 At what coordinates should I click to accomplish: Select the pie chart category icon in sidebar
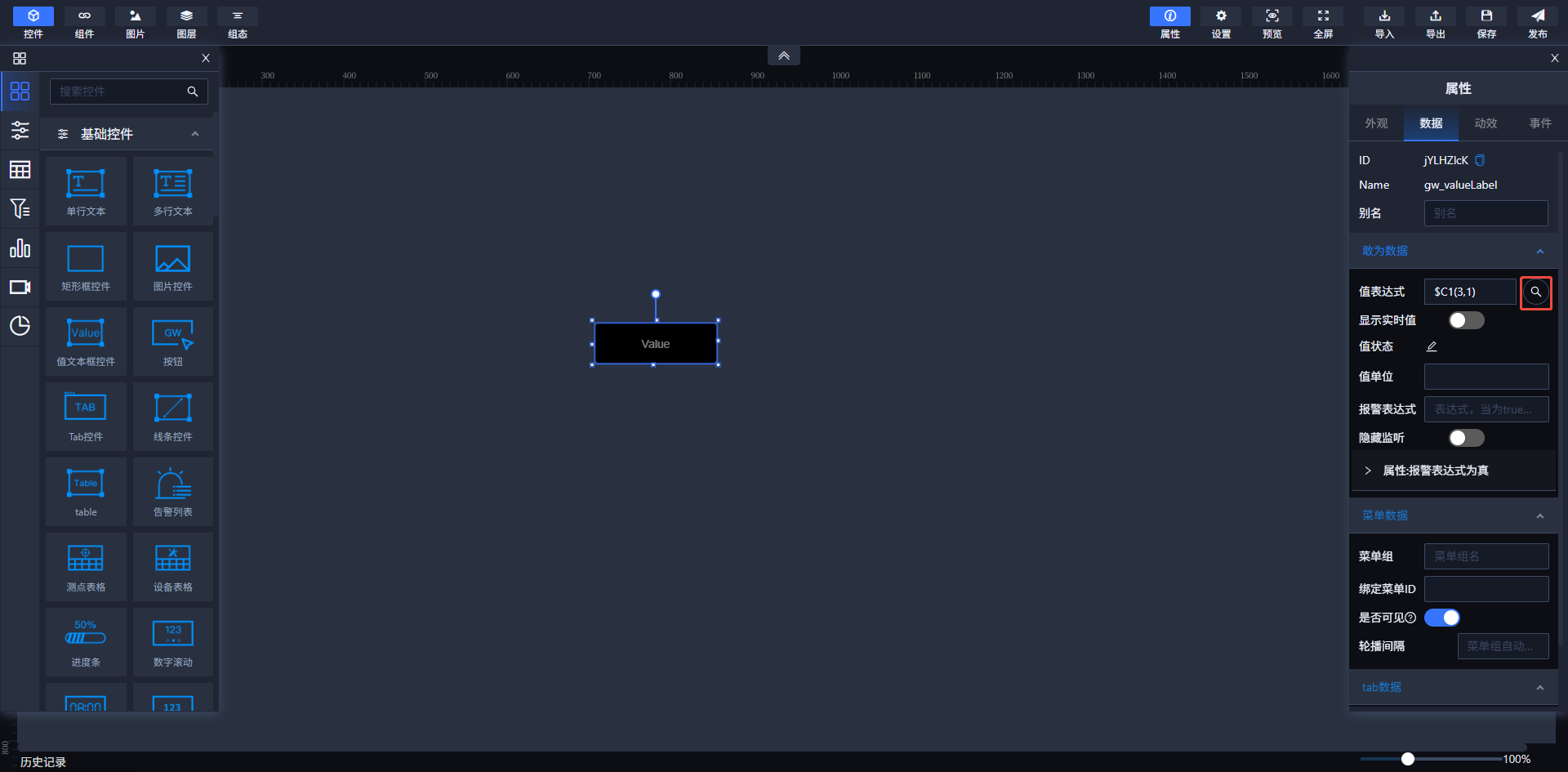coord(20,326)
